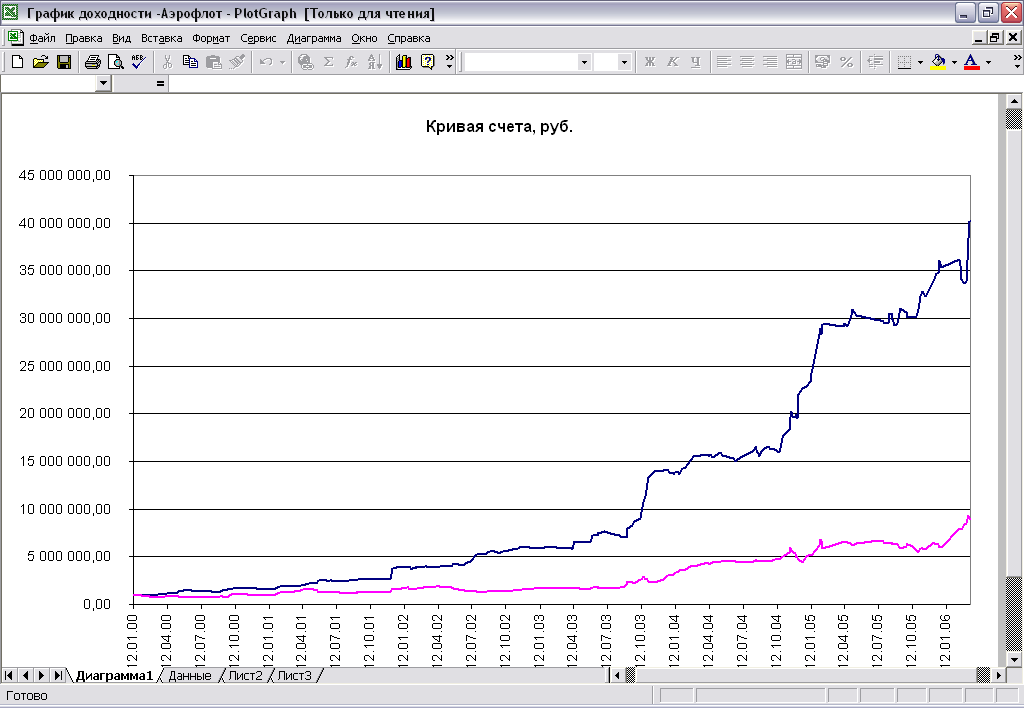Copy selection to clipboard

(x=190, y=62)
